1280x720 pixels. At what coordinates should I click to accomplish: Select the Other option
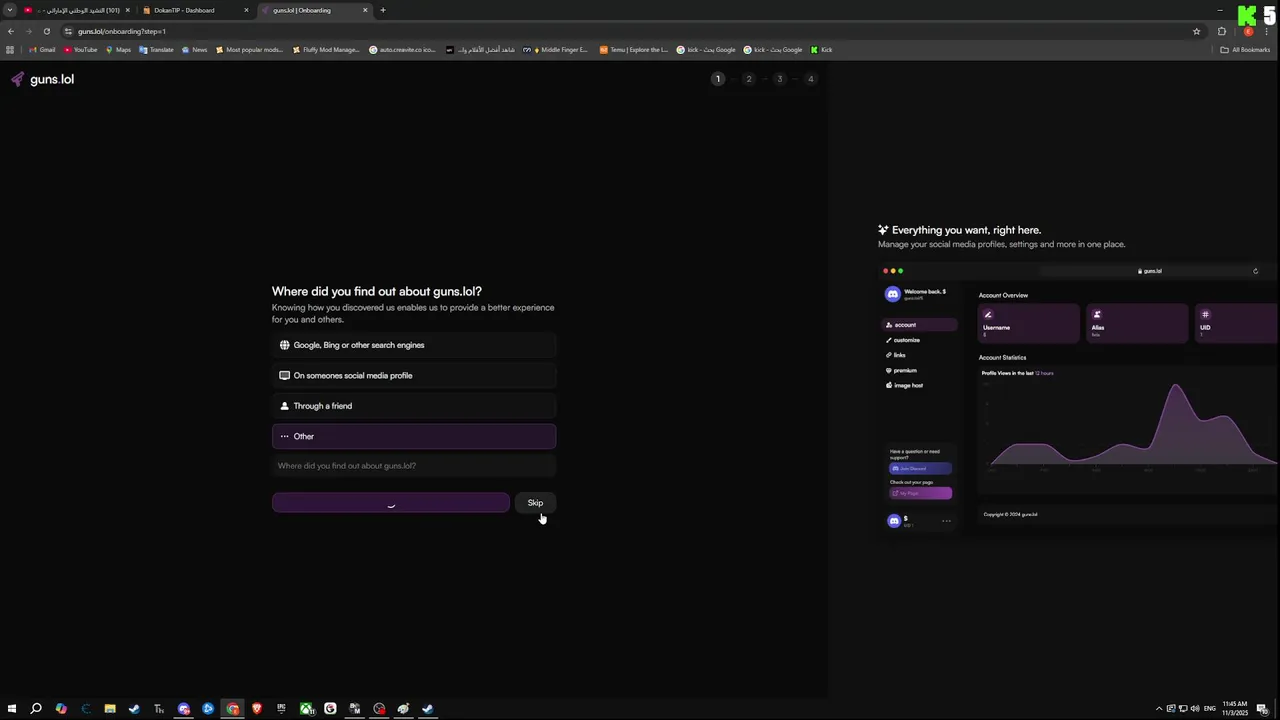tap(413, 436)
